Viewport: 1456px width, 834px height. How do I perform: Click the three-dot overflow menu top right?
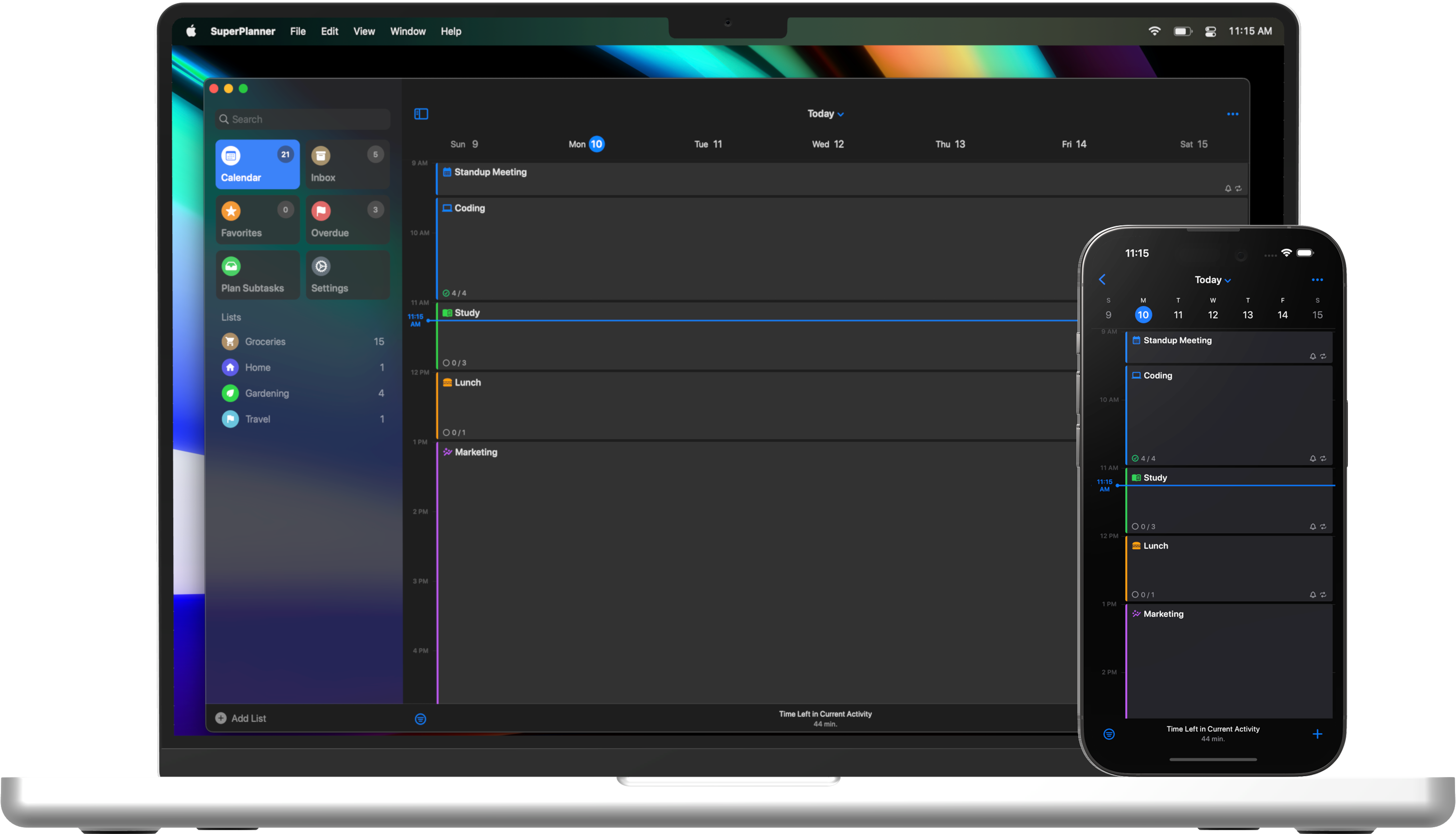tap(1232, 114)
